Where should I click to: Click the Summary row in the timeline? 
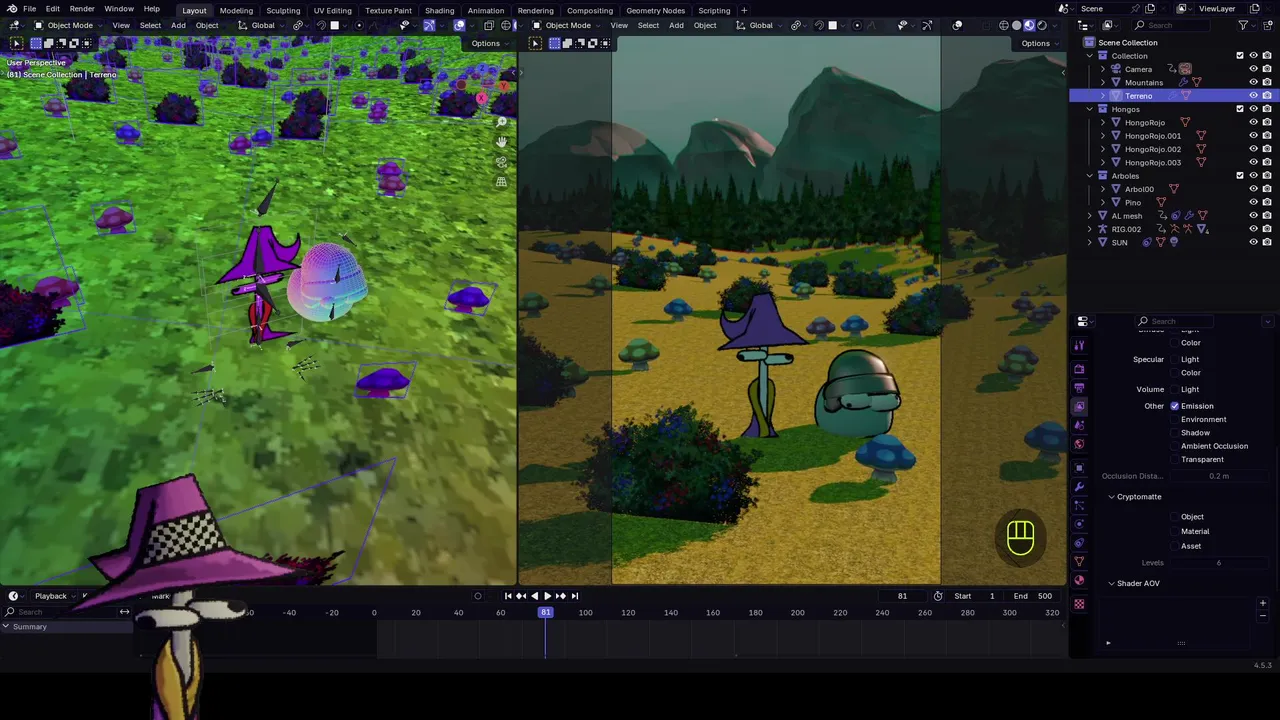[x=67, y=627]
